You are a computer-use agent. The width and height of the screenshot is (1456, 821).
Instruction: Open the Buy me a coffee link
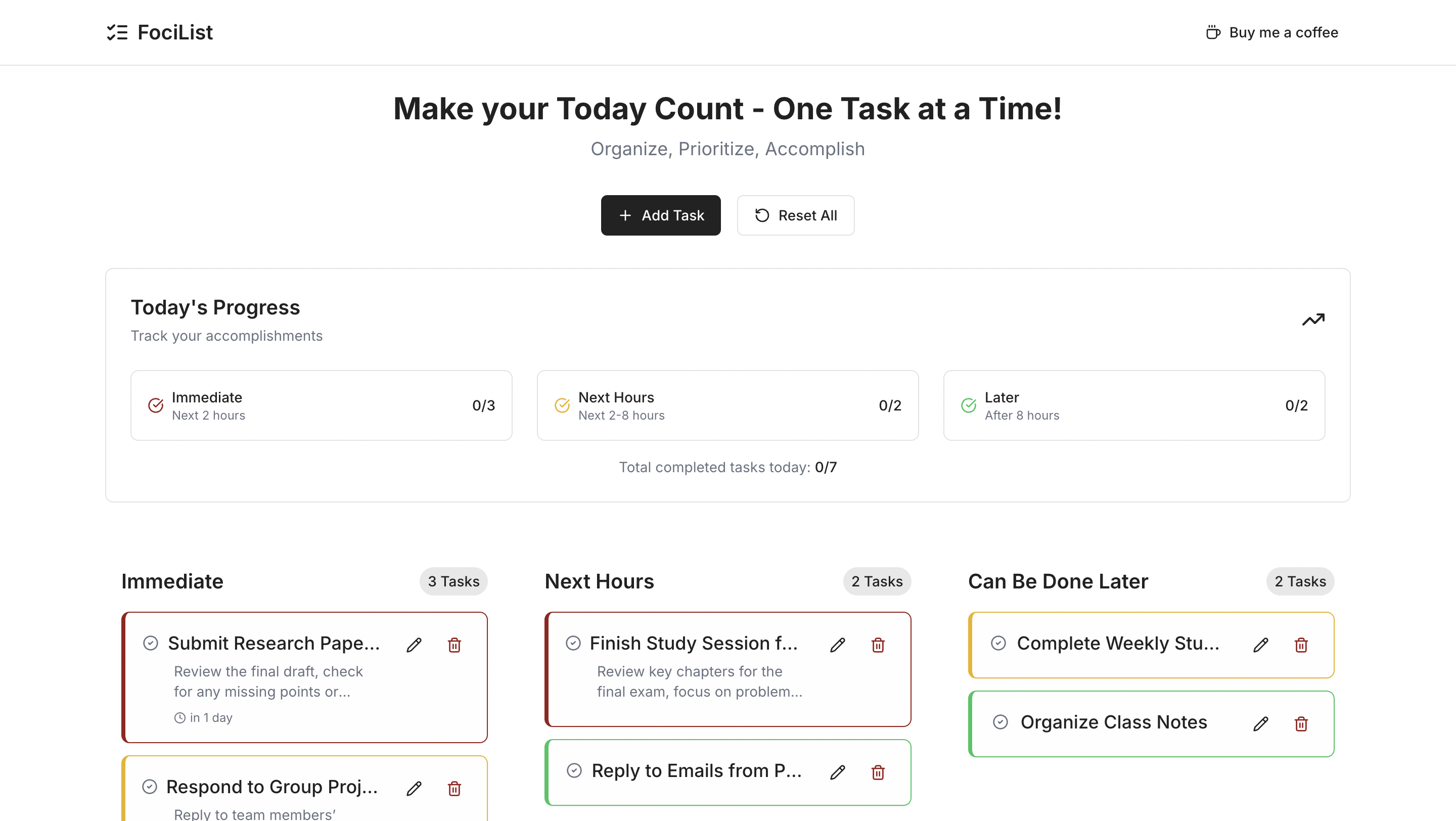click(1272, 32)
